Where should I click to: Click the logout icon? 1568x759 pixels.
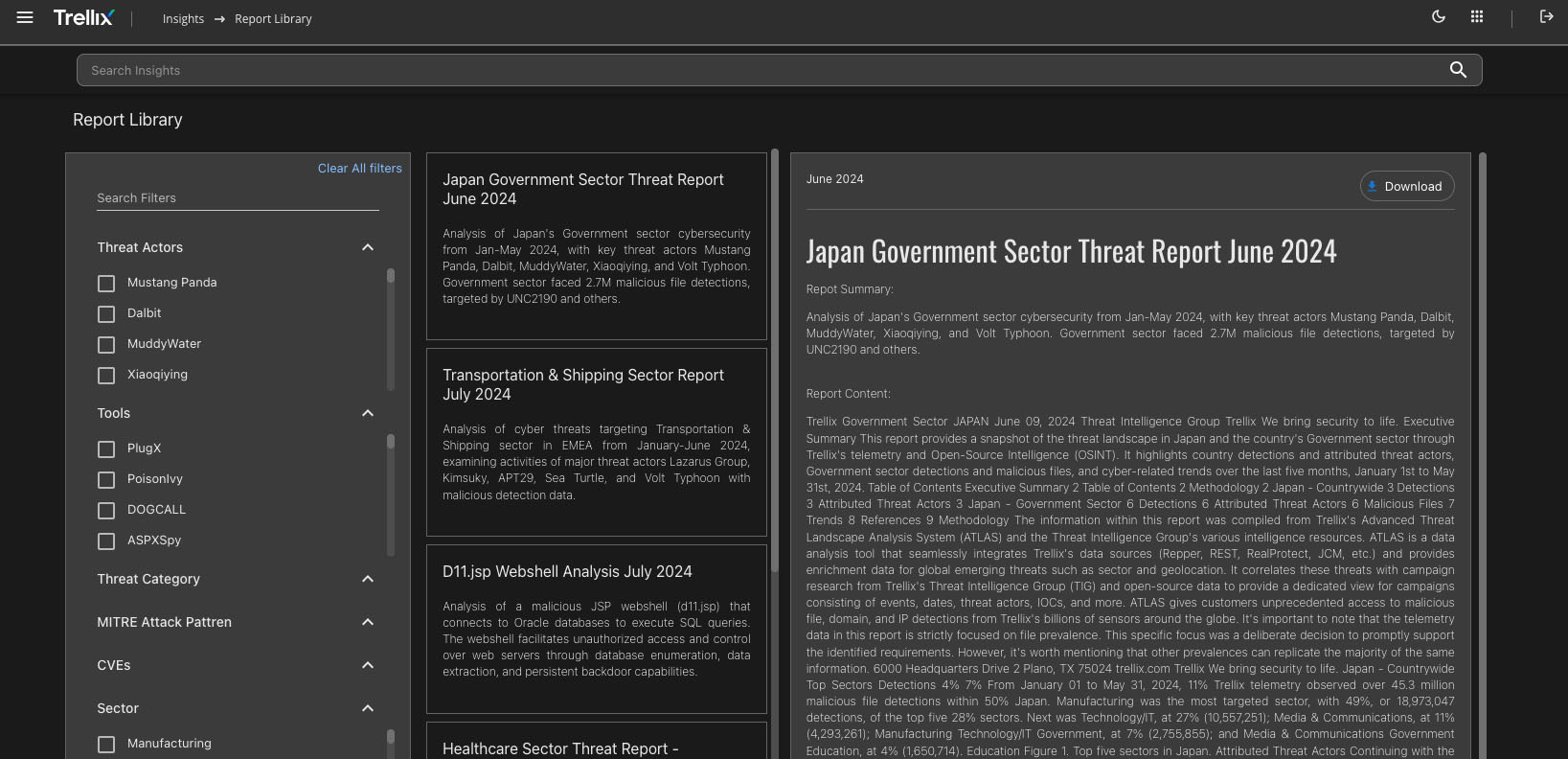(1546, 17)
